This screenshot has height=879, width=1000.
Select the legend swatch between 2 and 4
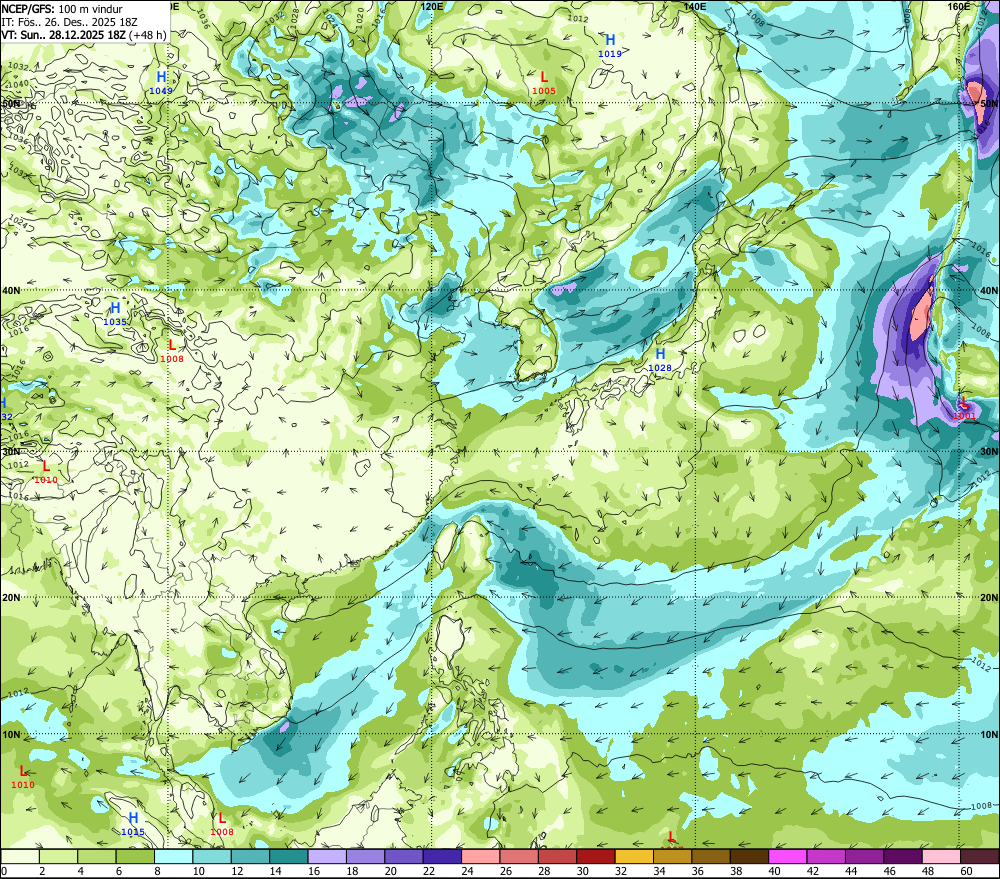[x=59, y=857]
